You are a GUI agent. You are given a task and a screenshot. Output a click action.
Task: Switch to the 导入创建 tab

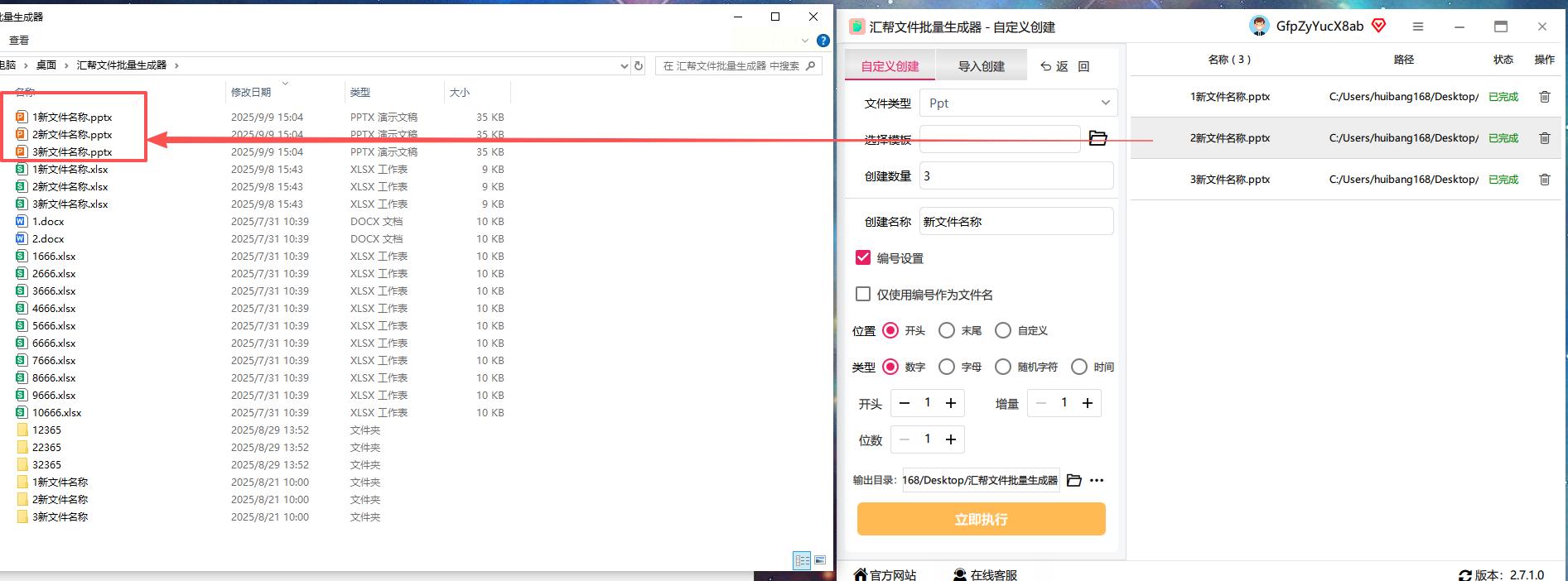click(x=981, y=66)
